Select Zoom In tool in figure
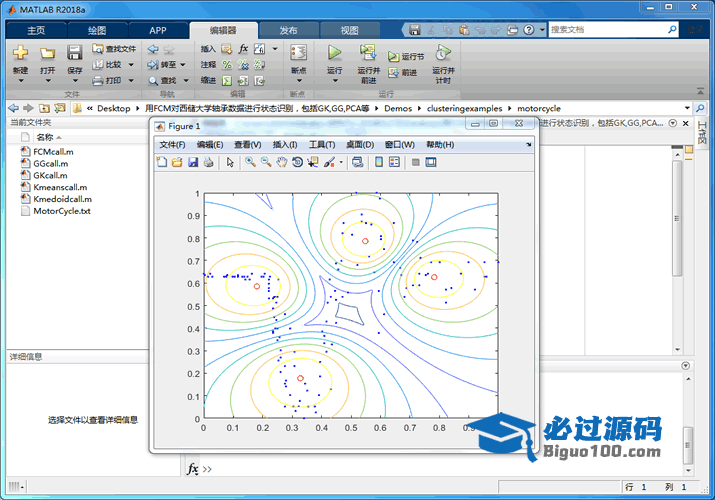This screenshot has width=715, height=500. pyautogui.click(x=250, y=162)
